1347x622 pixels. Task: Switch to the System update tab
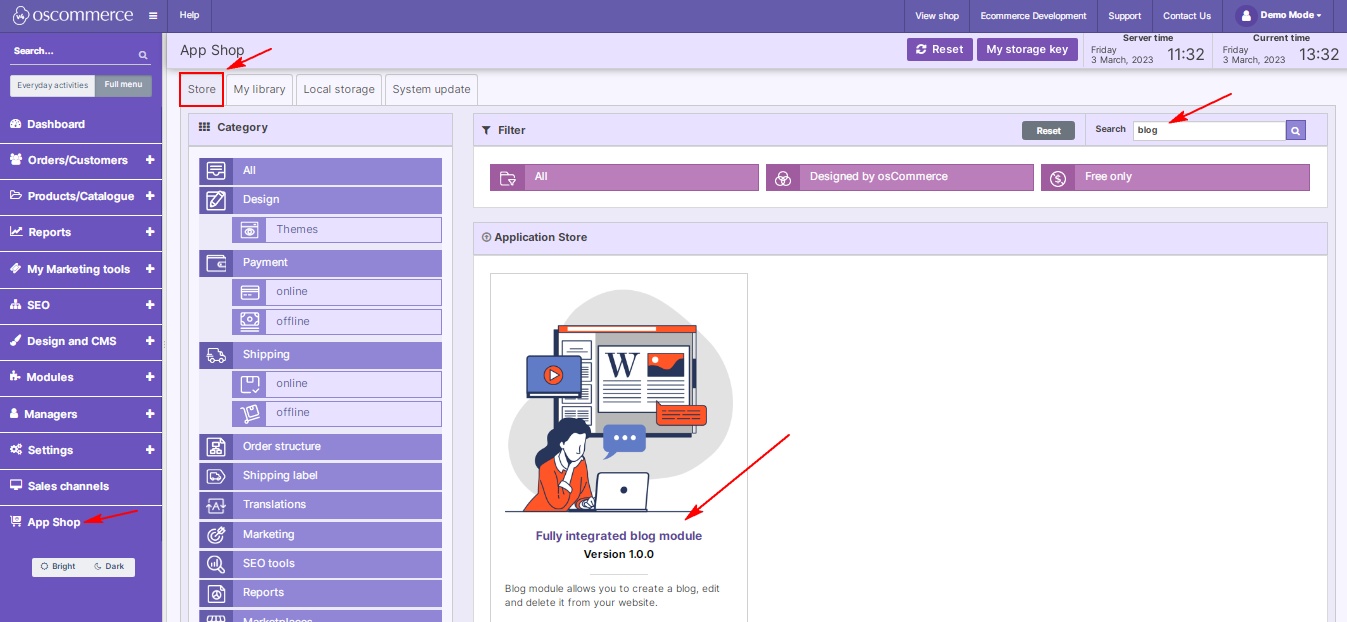(x=432, y=89)
